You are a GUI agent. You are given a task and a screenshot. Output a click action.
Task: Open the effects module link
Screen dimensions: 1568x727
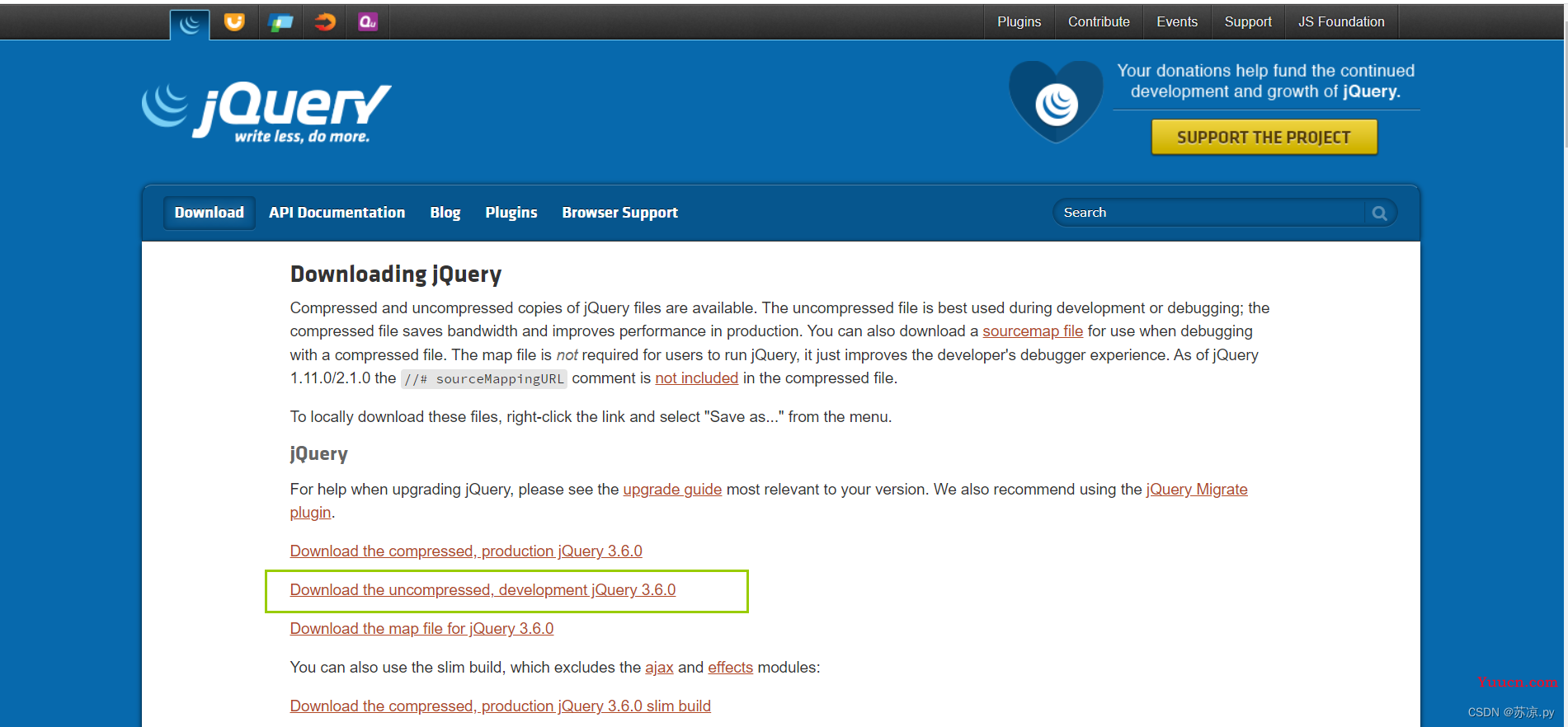tap(730, 668)
